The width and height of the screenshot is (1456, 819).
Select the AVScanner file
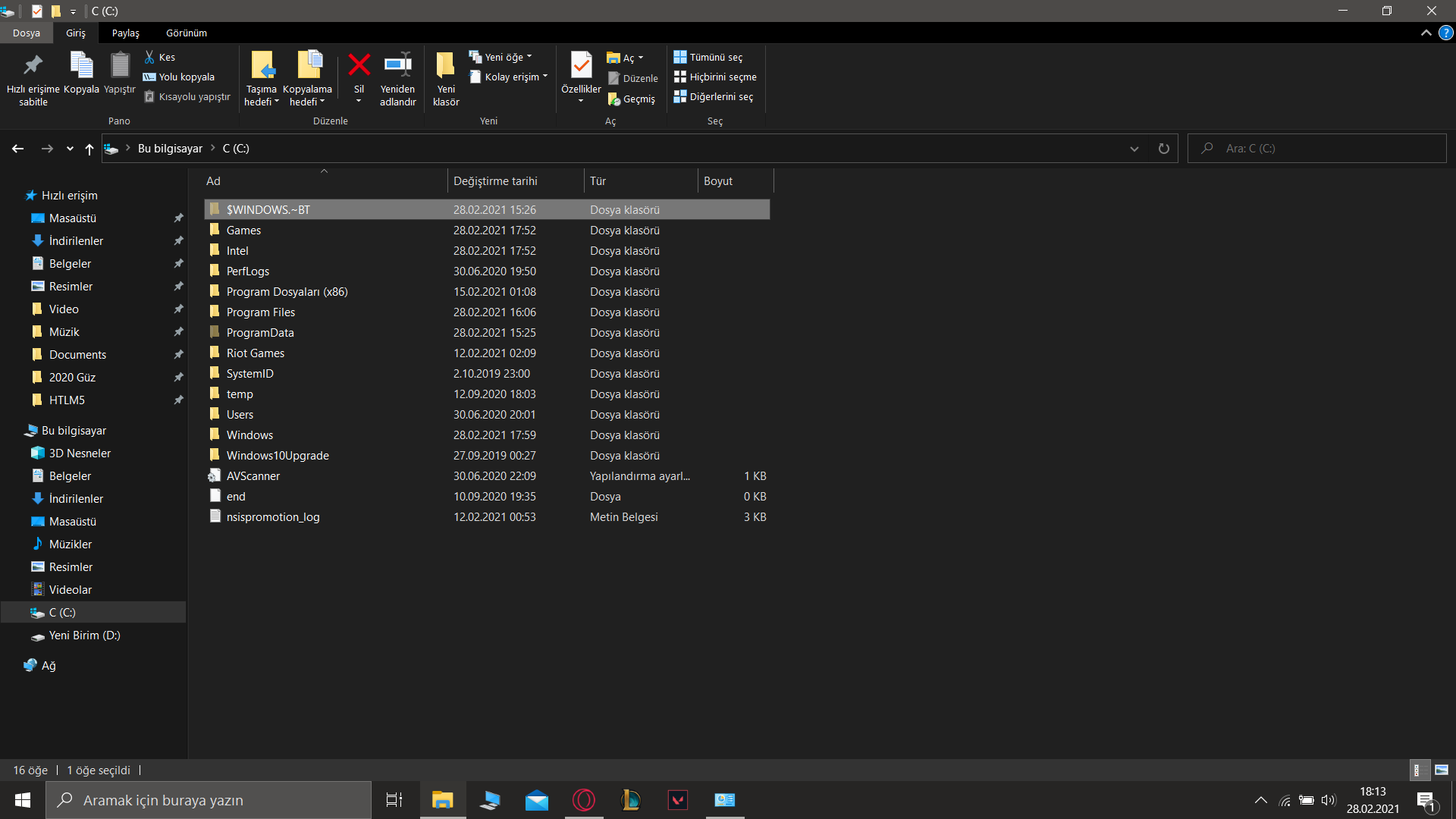487,475
